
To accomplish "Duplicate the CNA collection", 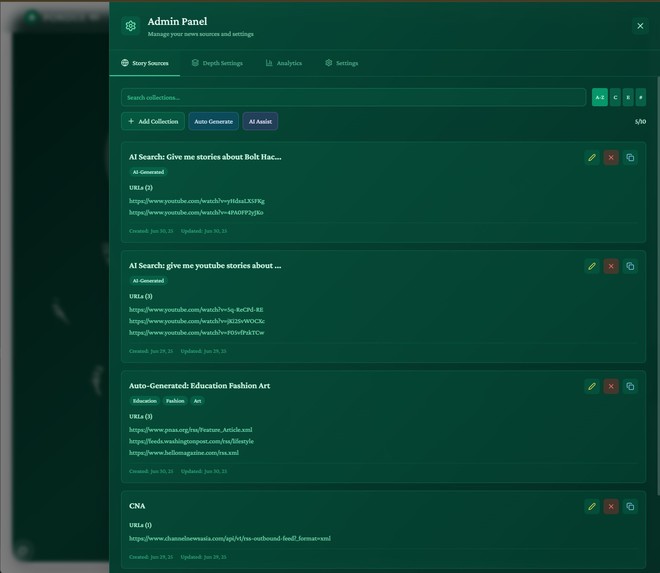I will coord(630,506).
